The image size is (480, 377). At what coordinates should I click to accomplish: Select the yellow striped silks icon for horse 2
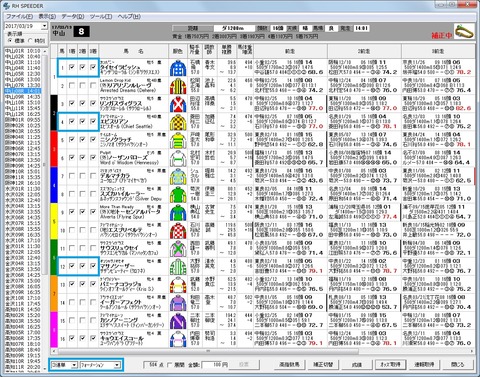pyautogui.click(x=178, y=86)
